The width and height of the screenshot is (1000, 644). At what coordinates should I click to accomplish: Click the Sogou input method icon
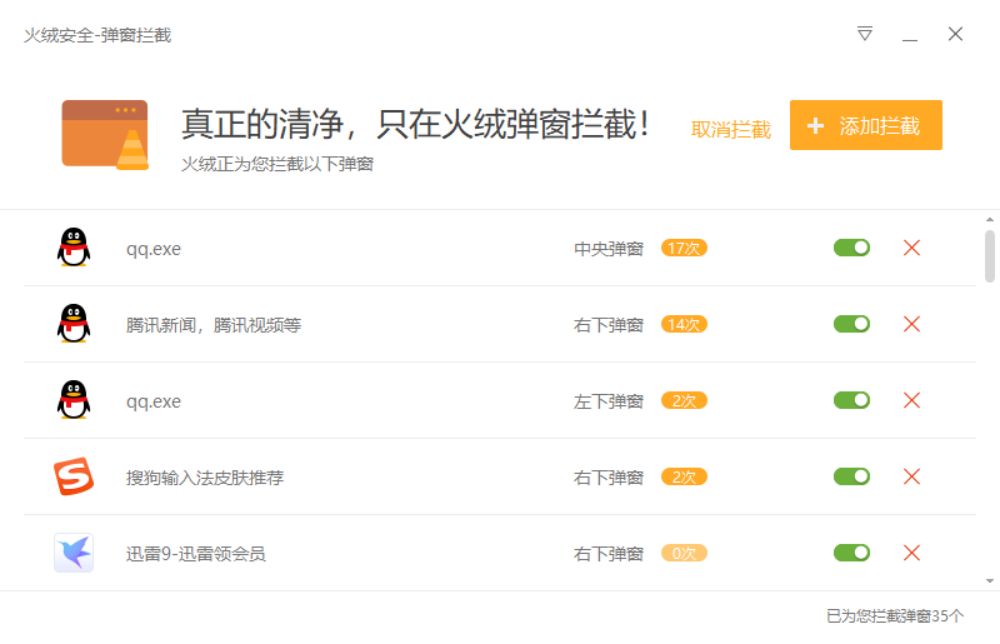pos(73,476)
